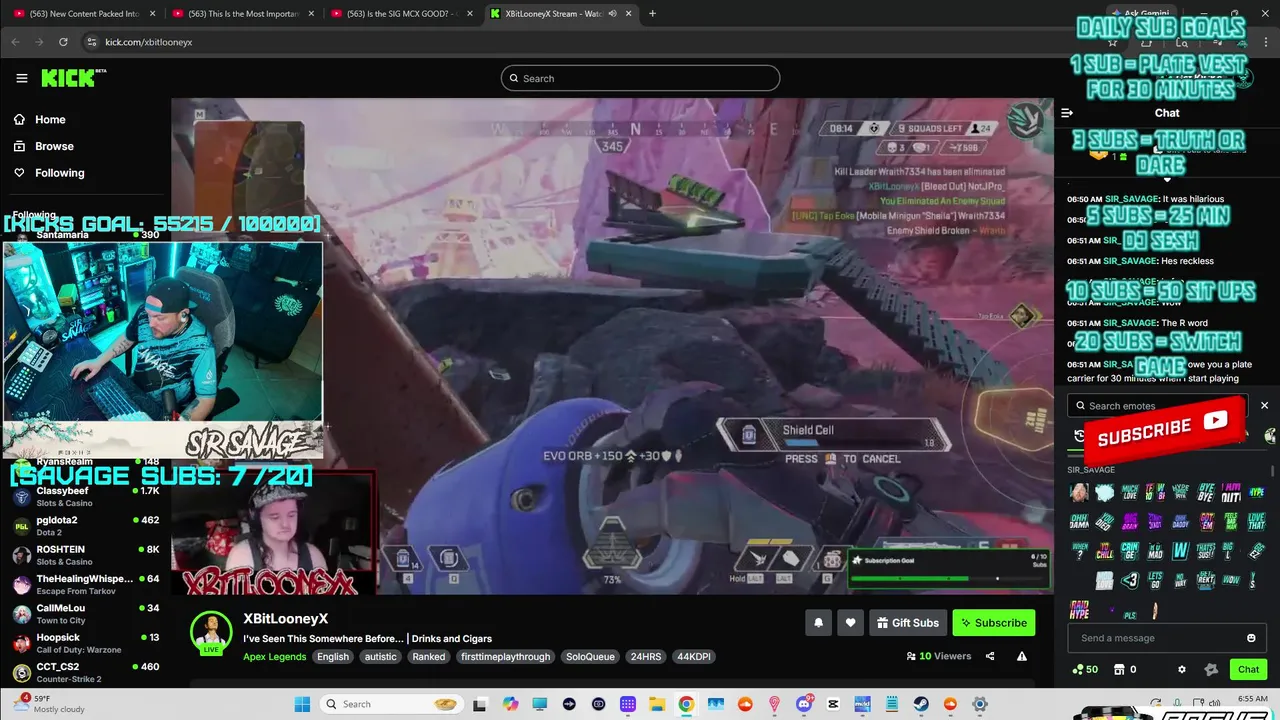Viewport: 1280px width, 720px height.
Task: Click the Windows taskbar search box
Action: (391, 704)
